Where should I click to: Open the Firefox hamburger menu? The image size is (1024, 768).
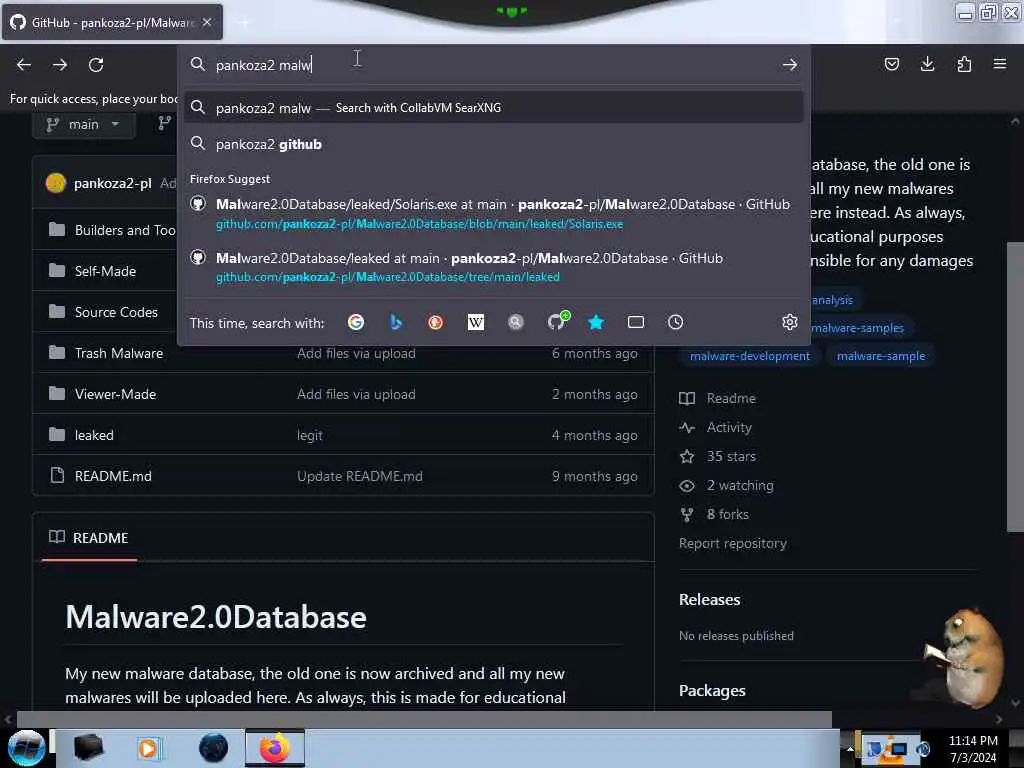click(x=1000, y=64)
